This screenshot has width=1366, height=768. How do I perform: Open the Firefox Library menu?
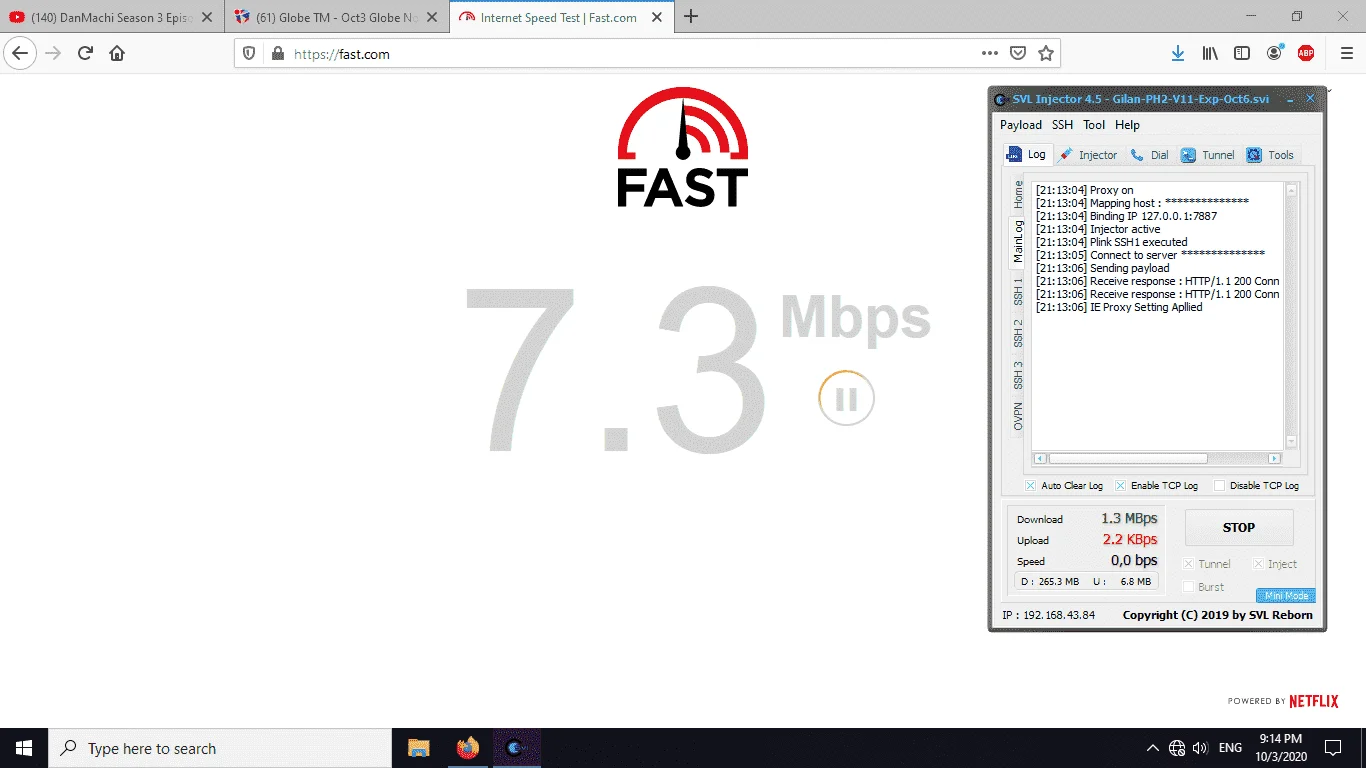pyautogui.click(x=1210, y=54)
